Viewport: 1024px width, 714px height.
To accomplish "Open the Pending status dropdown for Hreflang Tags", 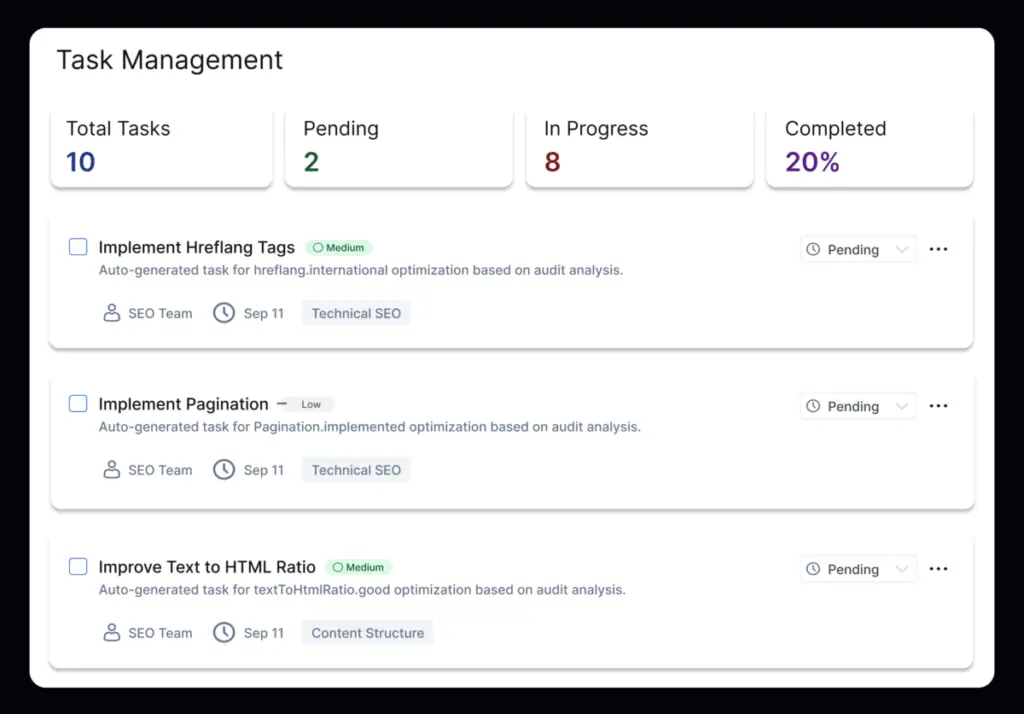I will tap(858, 249).
